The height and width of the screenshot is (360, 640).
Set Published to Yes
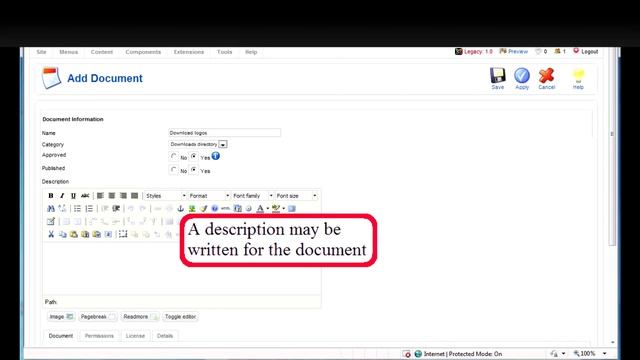click(x=194, y=170)
